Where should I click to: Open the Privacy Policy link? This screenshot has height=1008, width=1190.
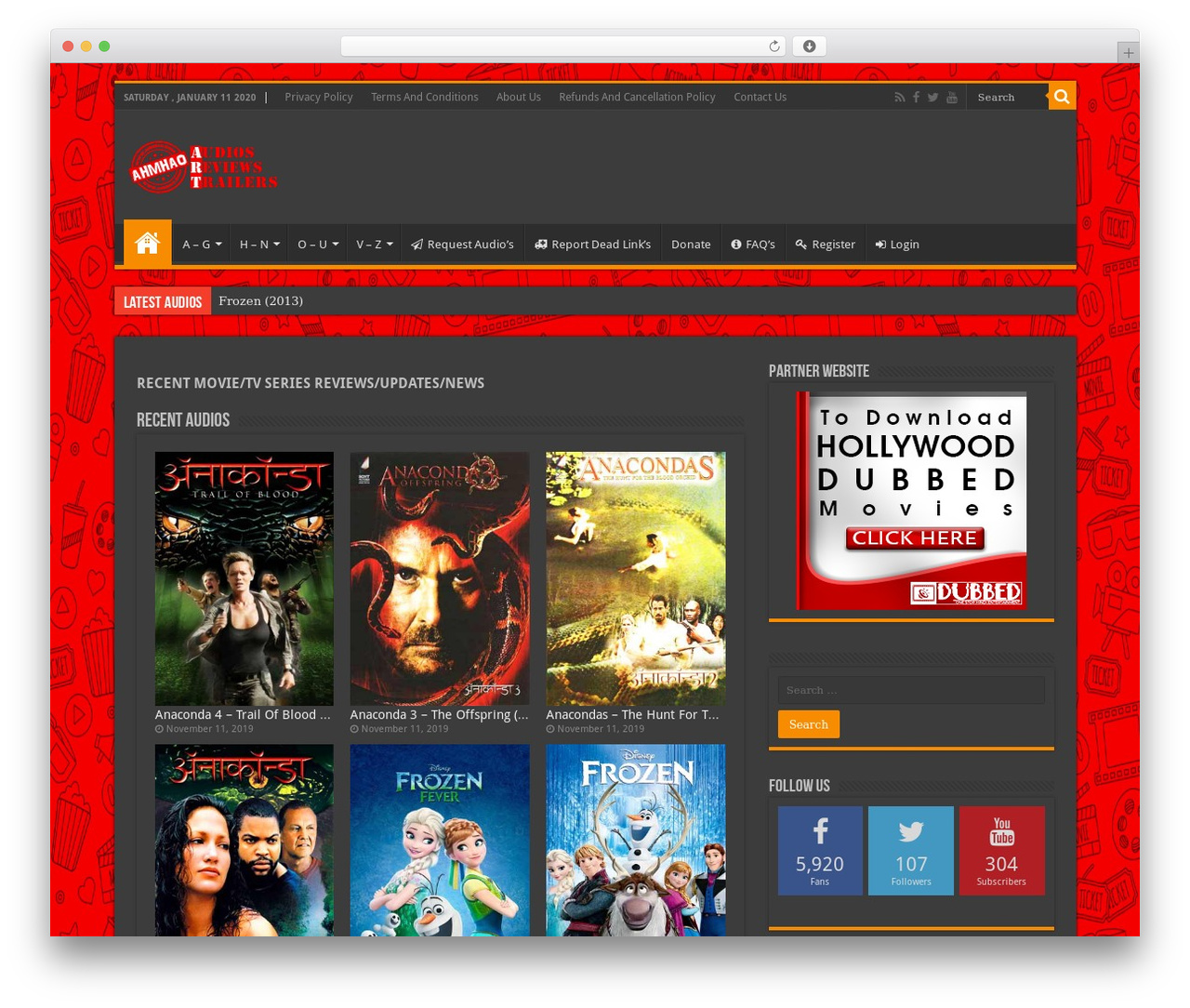319,97
